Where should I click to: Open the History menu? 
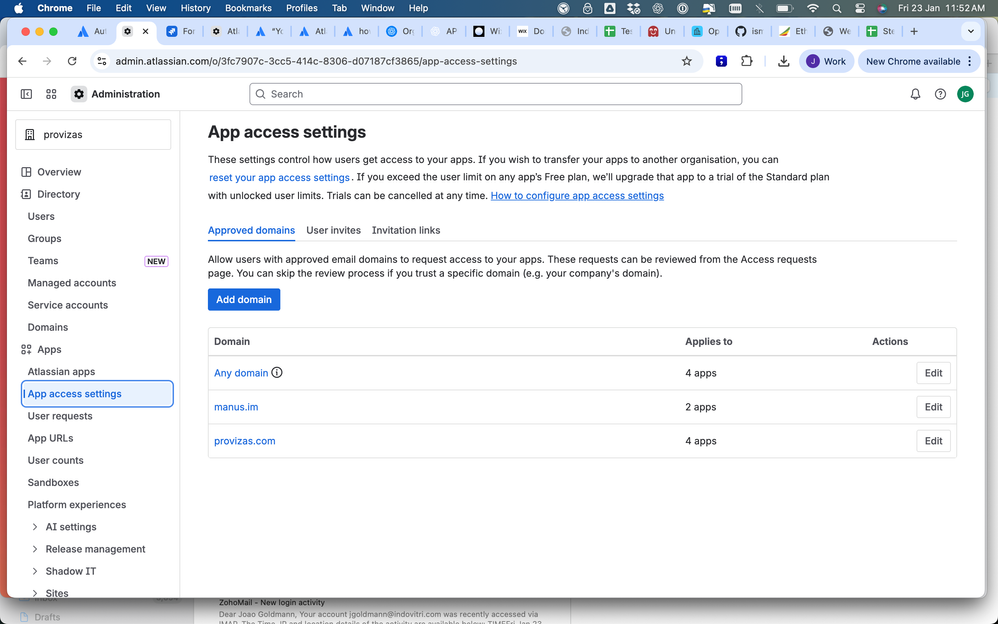[195, 8]
